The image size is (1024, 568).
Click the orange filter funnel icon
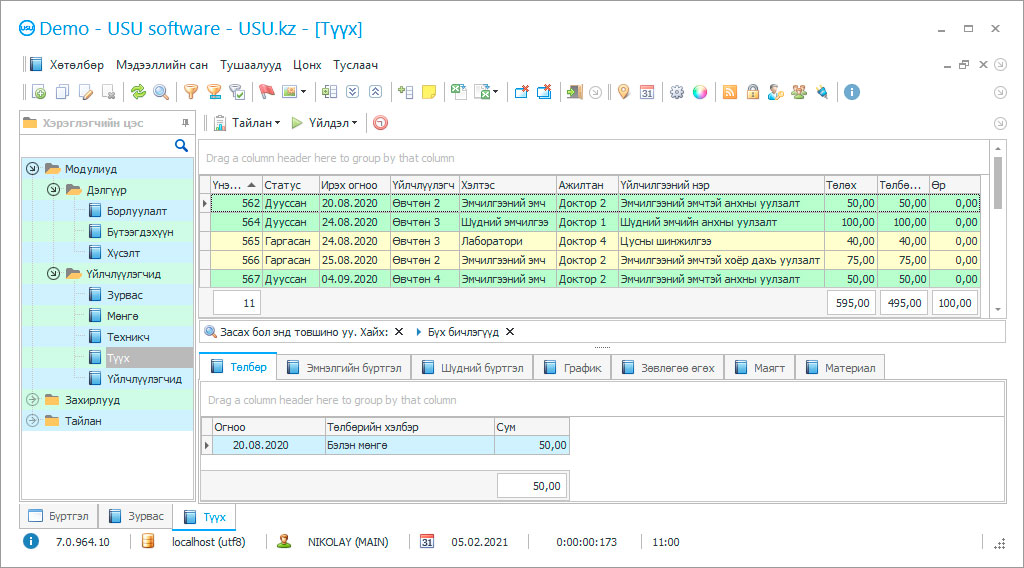190,92
